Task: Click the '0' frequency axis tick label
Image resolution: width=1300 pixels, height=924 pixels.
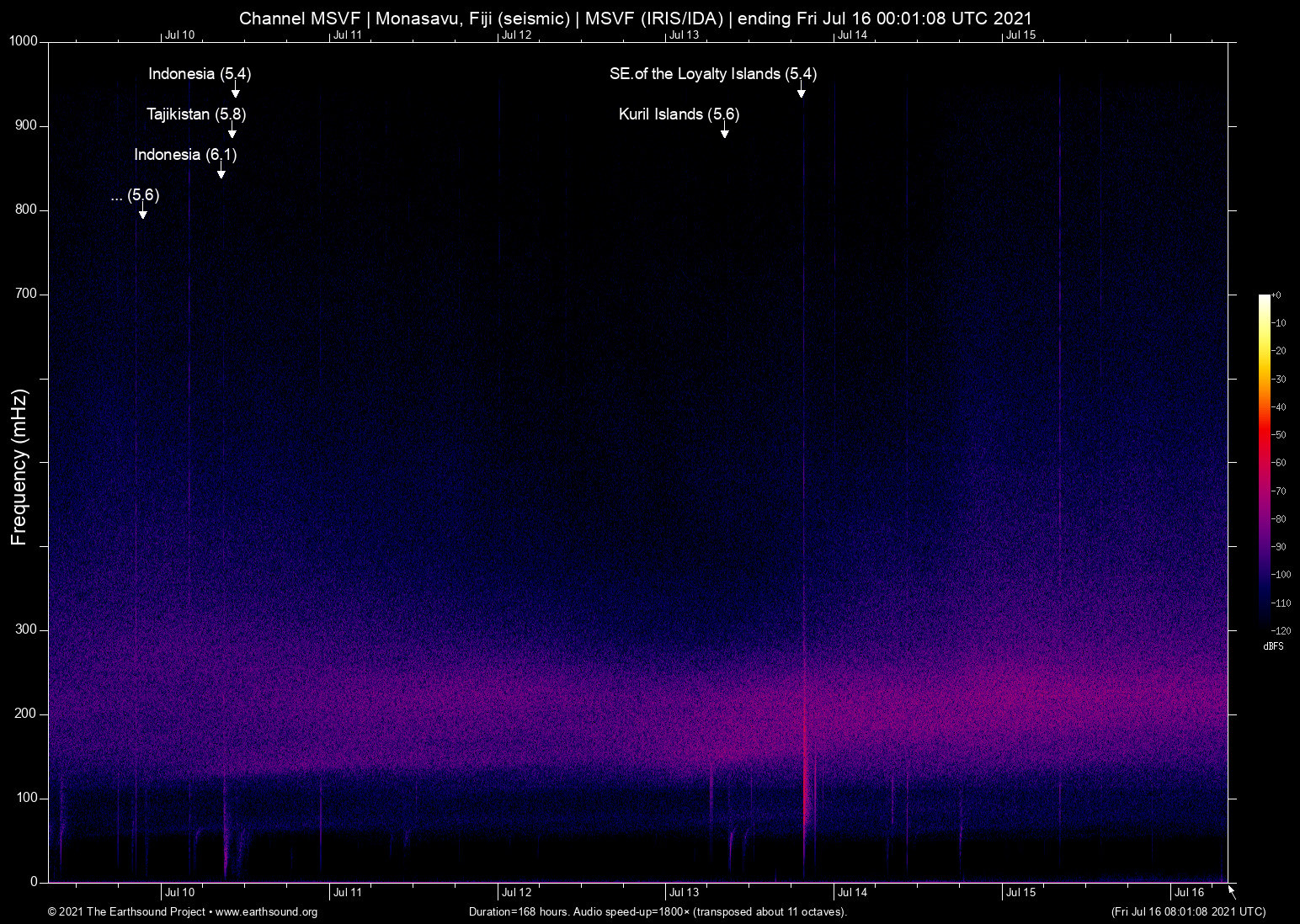Action: (35, 883)
